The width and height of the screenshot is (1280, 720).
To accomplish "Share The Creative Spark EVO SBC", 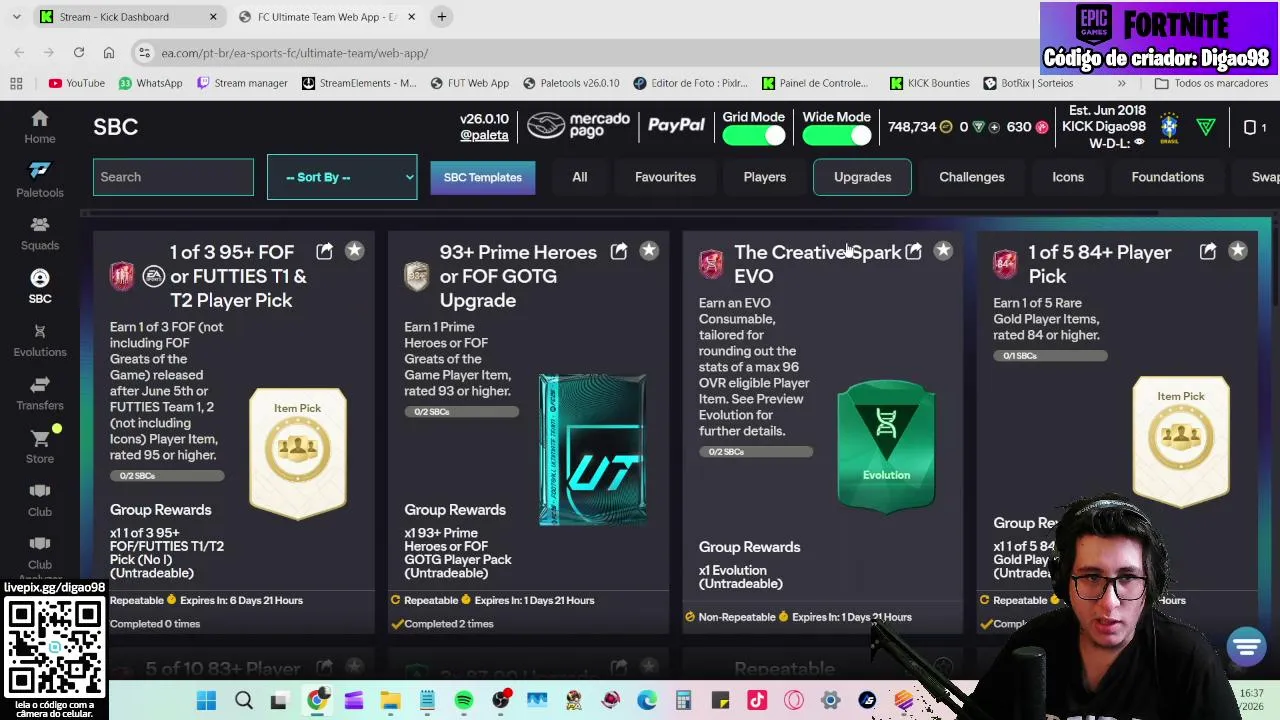I will (x=913, y=252).
